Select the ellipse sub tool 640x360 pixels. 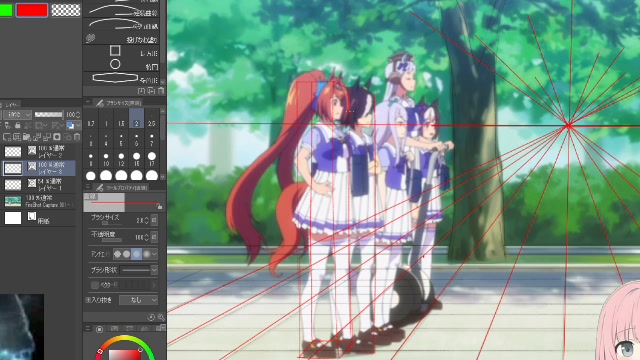coord(115,64)
